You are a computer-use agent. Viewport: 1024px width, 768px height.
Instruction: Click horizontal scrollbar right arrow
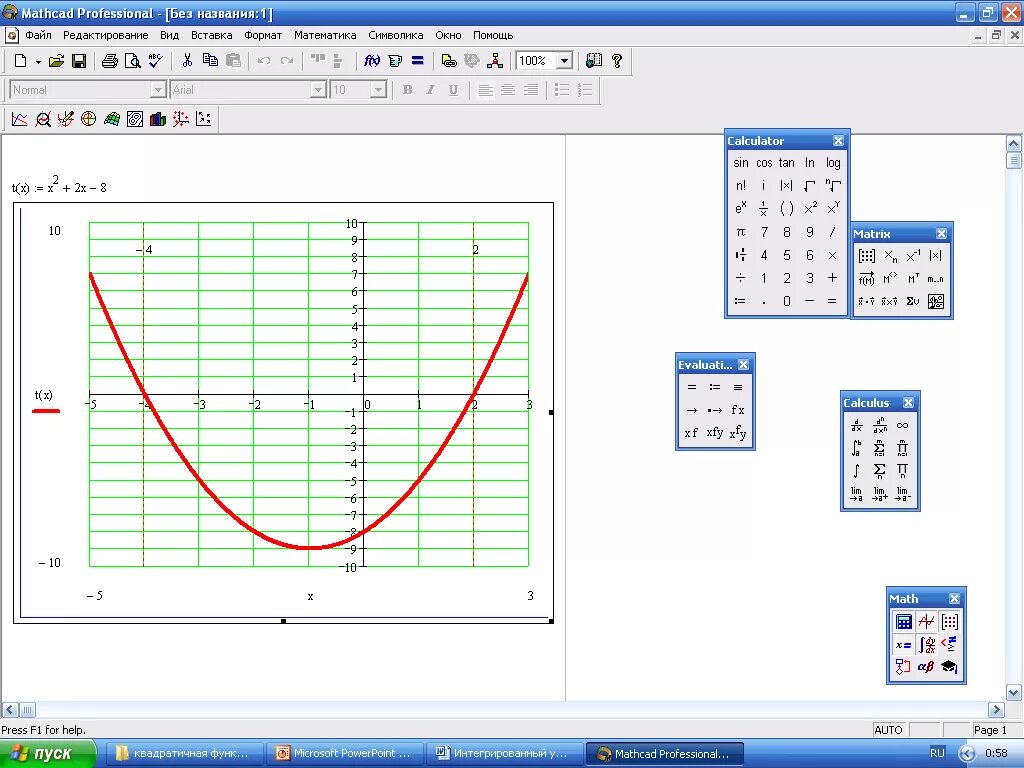(996, 709)
